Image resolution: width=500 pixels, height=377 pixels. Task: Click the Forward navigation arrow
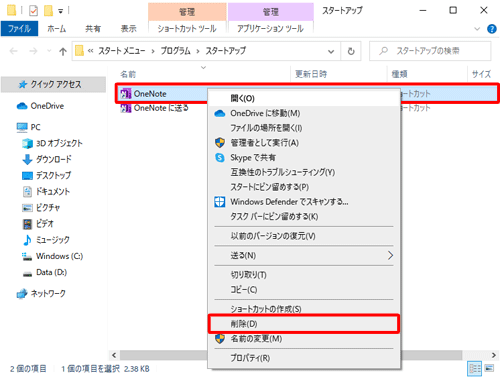33,51
